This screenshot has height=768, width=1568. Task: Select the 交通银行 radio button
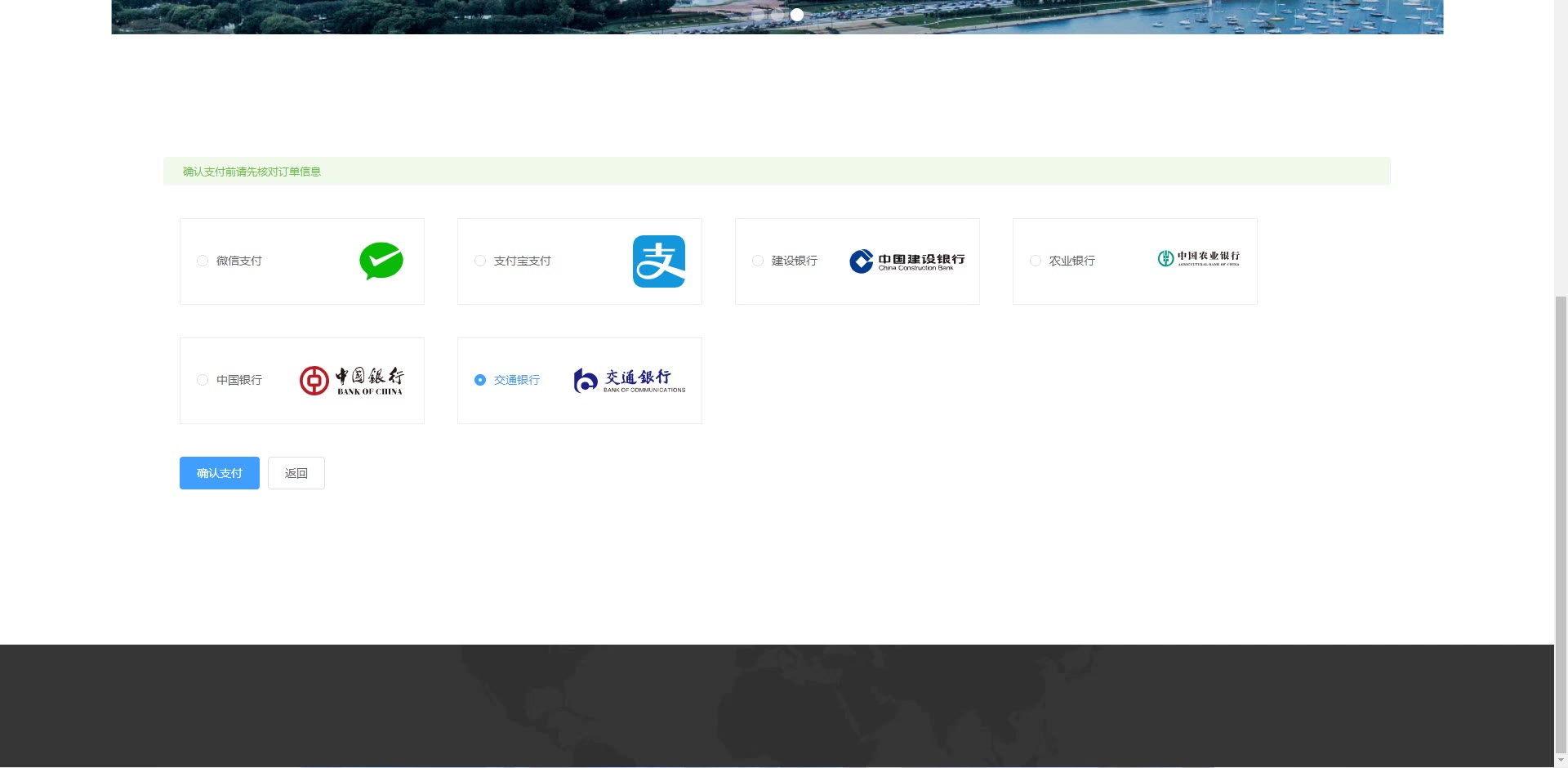[x=480, y=380]
